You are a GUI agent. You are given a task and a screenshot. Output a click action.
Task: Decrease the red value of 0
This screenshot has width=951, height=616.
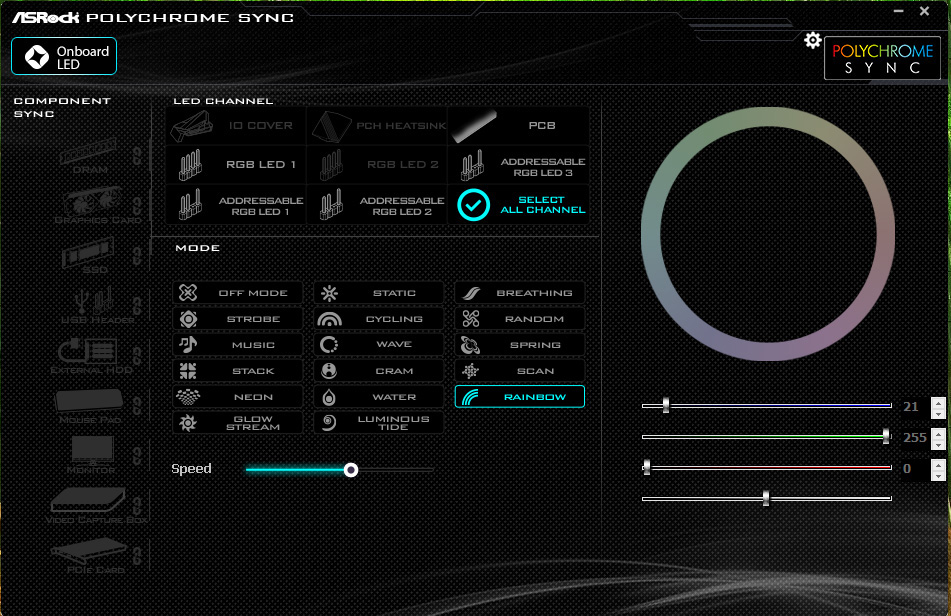(x=938, y=475)
